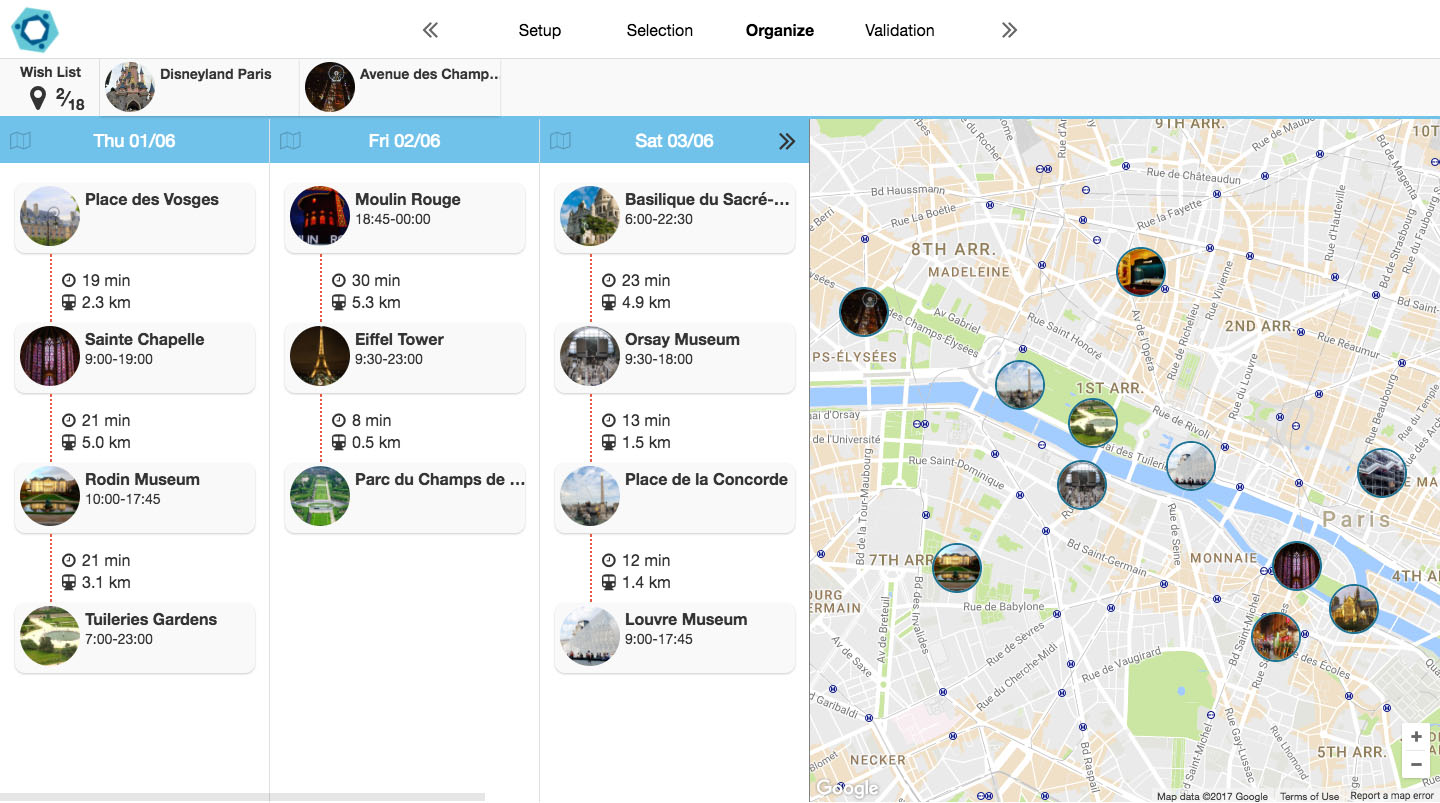
Task: Pick Disneyland Paris from the Wish List
Action: [x=200, y=87]
